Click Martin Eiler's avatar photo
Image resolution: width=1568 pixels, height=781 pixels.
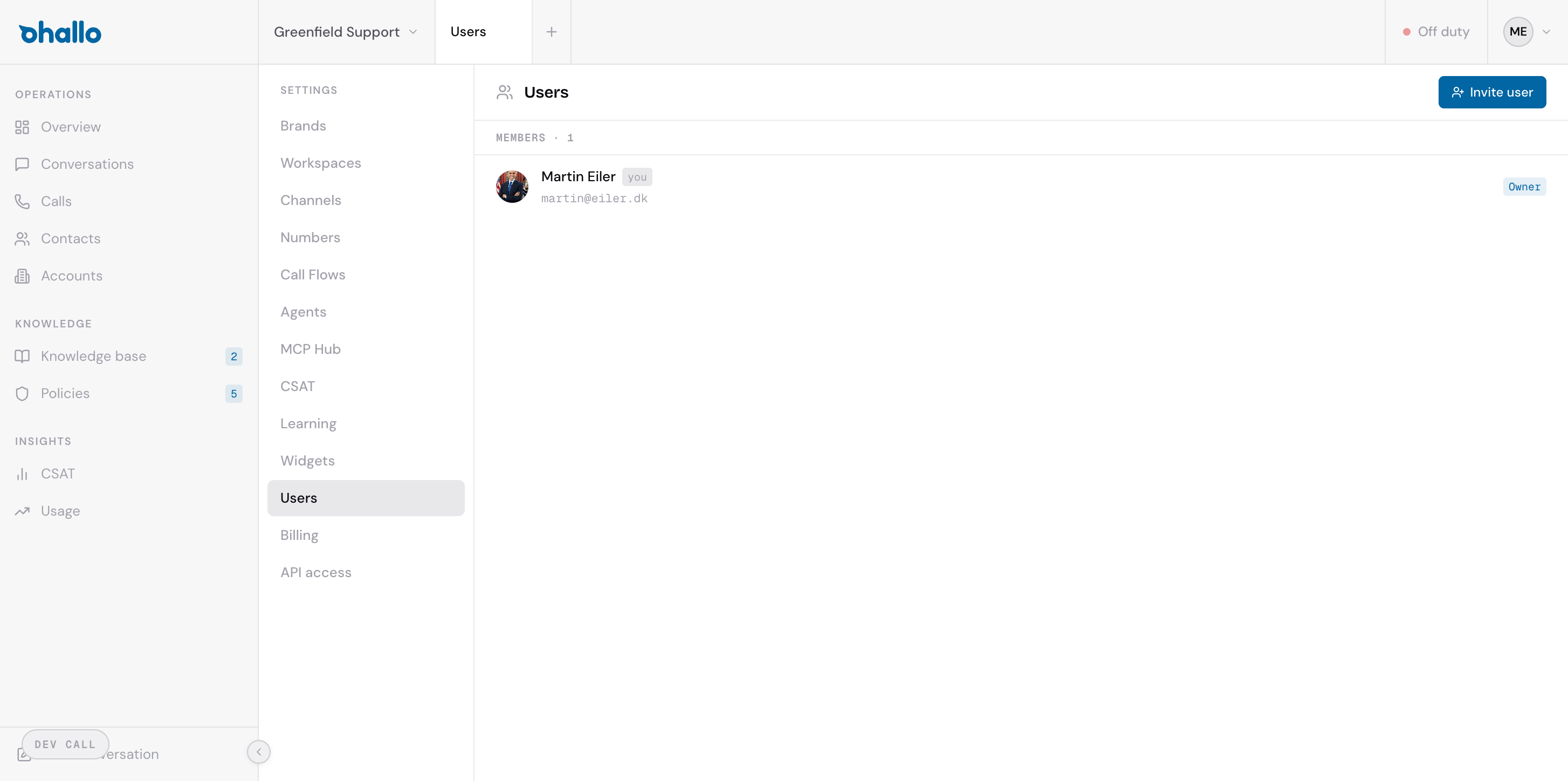[x=512, y=186]
